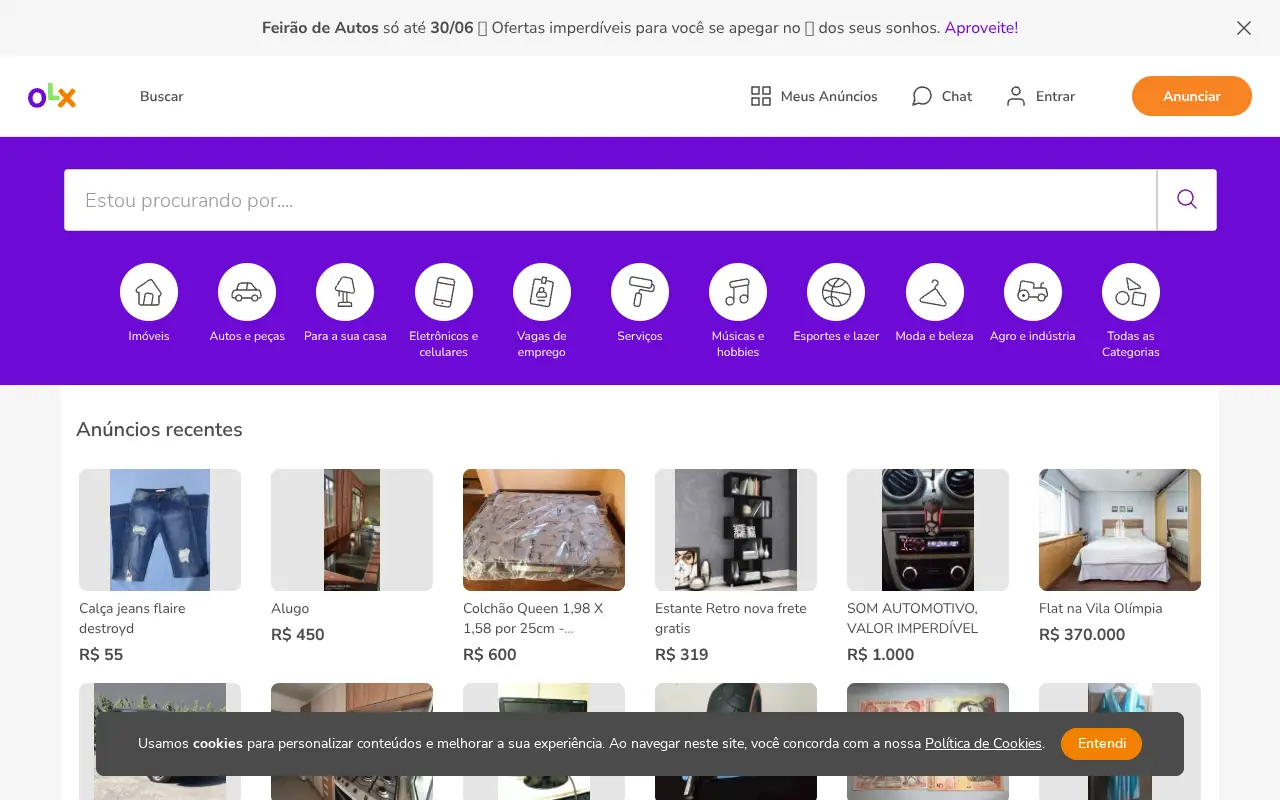Open the Calça jeans flaire destroyd thumbnail

[160, 530]
